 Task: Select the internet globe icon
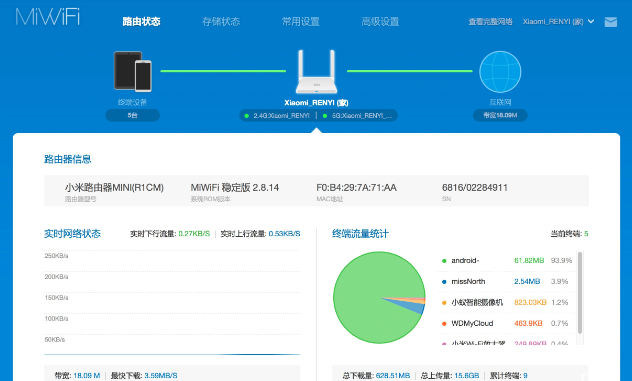tap(500, 72)
